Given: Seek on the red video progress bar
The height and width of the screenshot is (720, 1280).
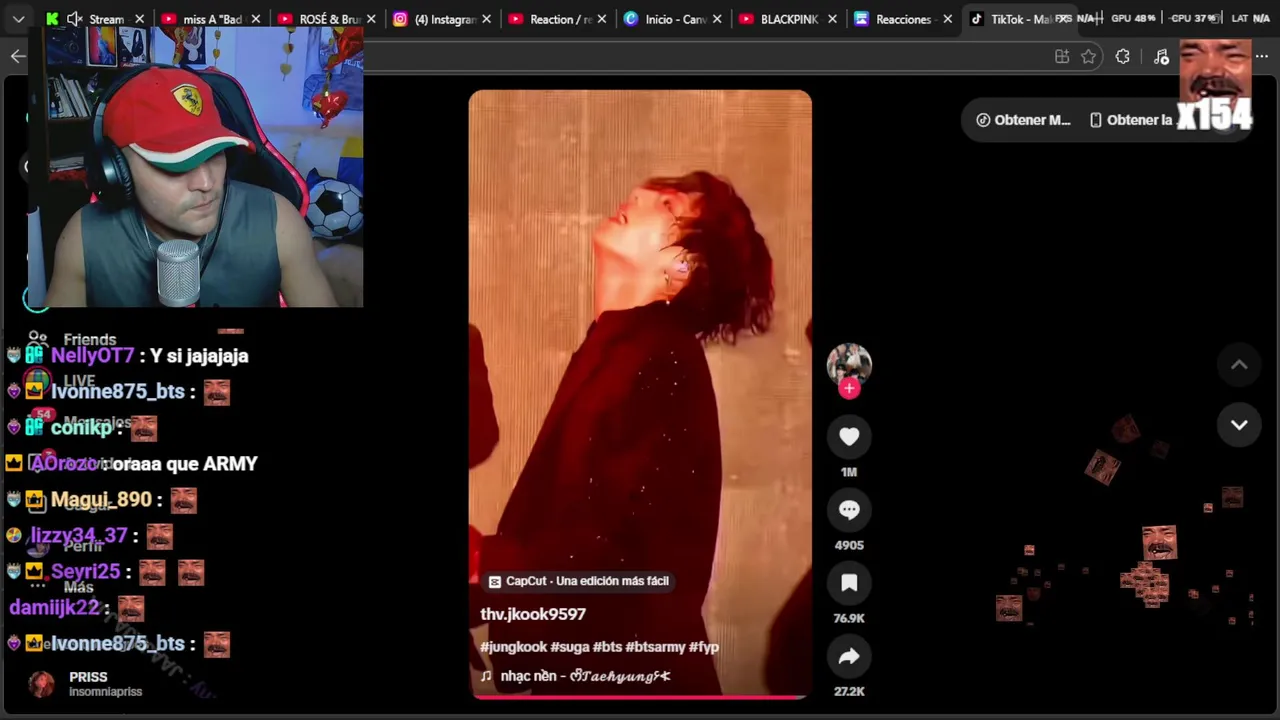Looking at the screenshot, I should [x=640, y=697].
